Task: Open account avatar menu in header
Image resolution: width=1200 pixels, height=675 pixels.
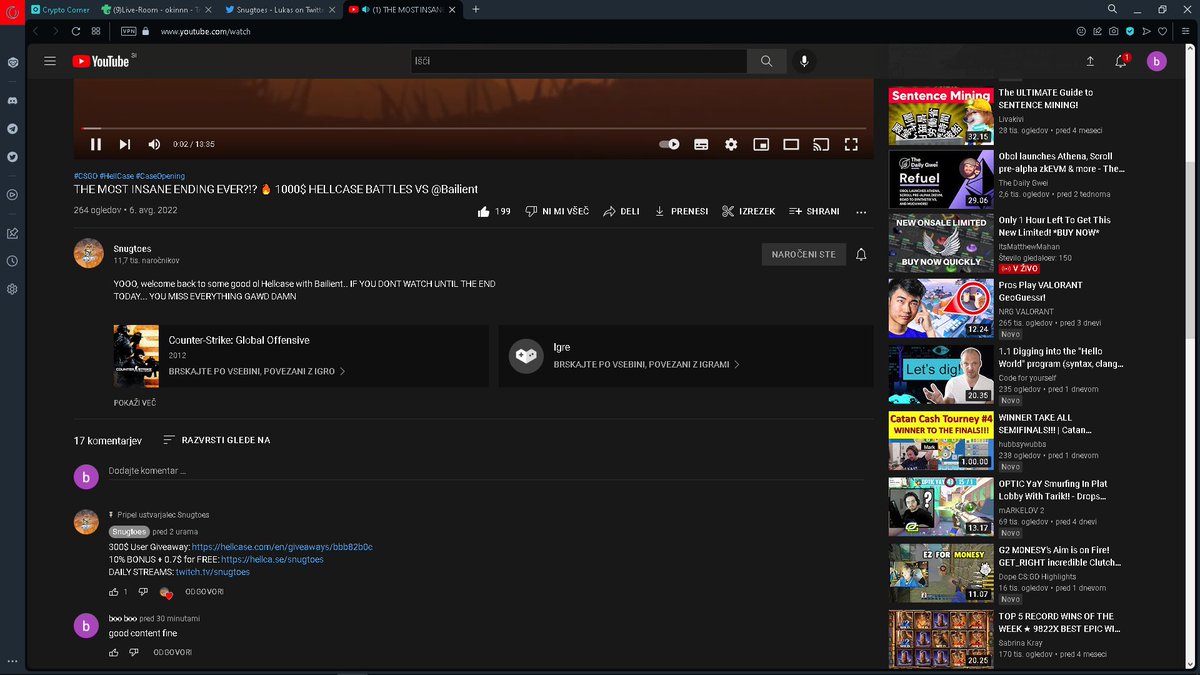Action: coord(1157,61)
